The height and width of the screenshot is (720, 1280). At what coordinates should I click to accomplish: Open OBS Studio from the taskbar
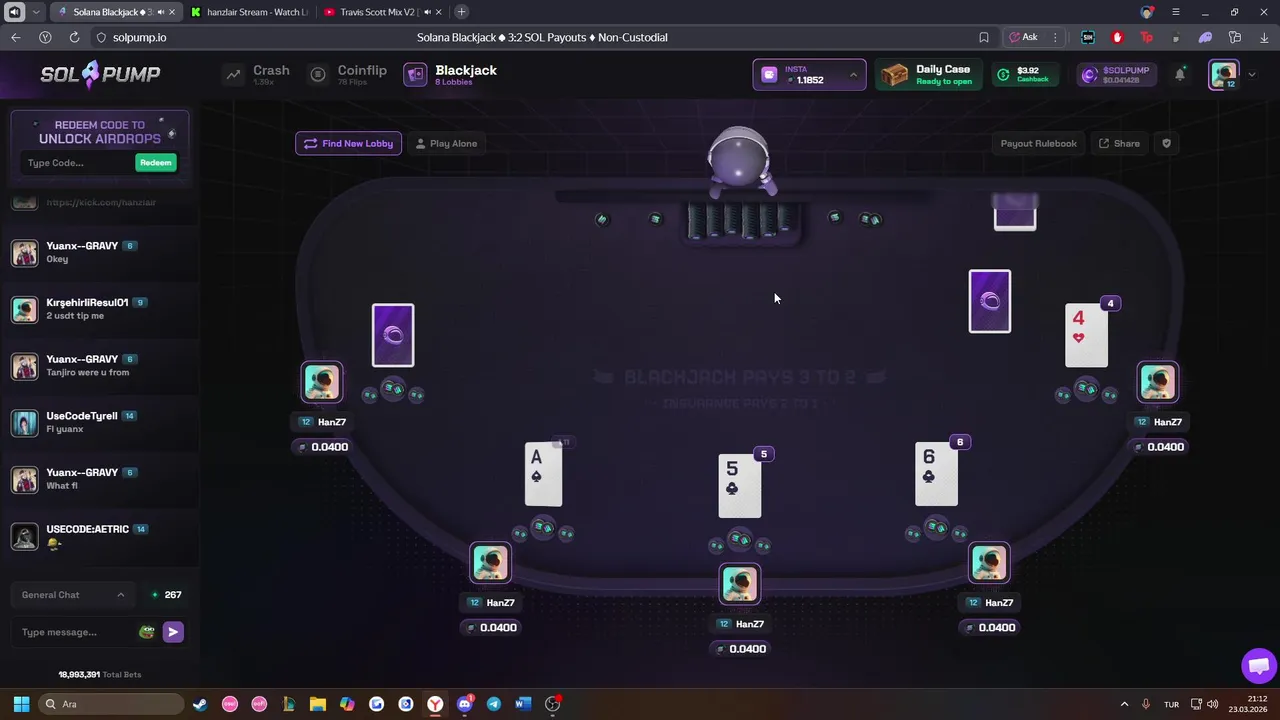pos(552,704)
